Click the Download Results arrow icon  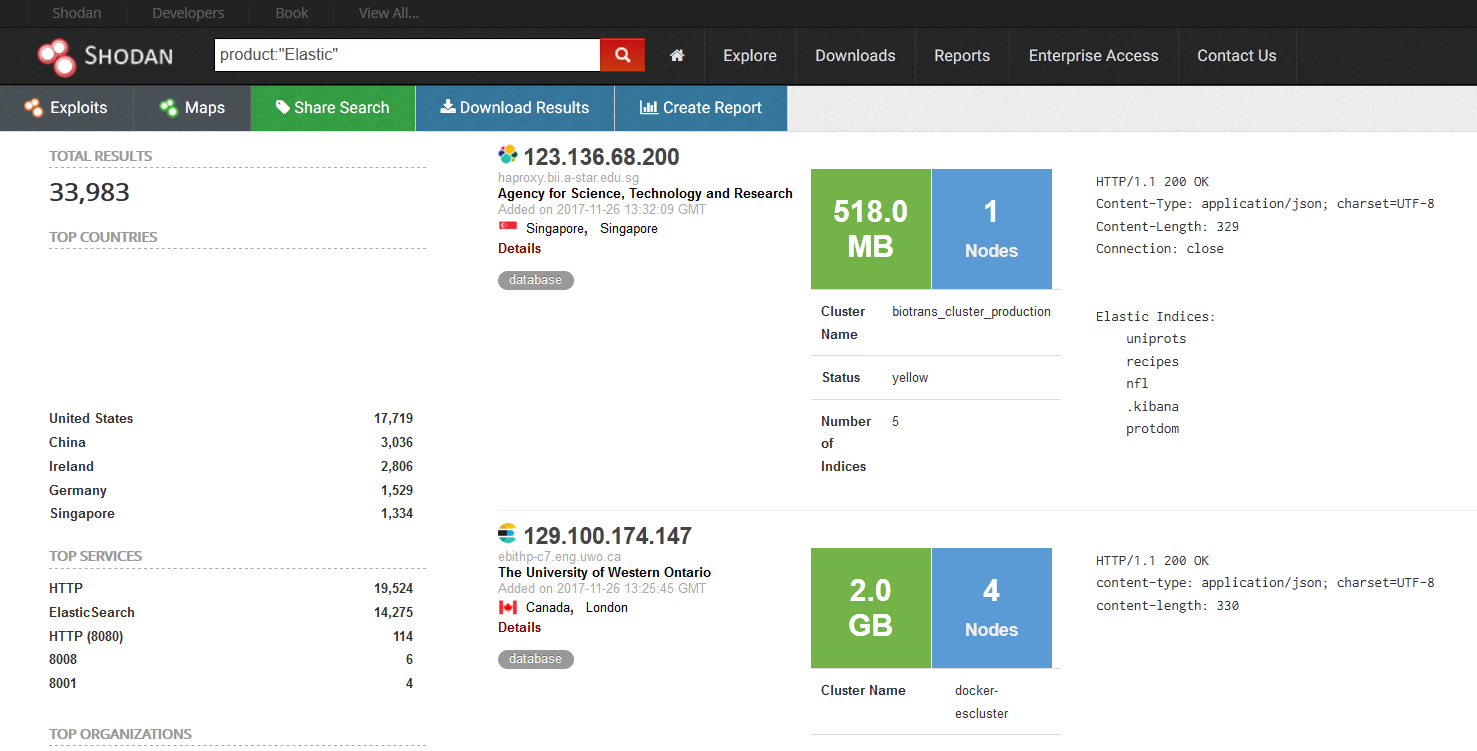448,107
